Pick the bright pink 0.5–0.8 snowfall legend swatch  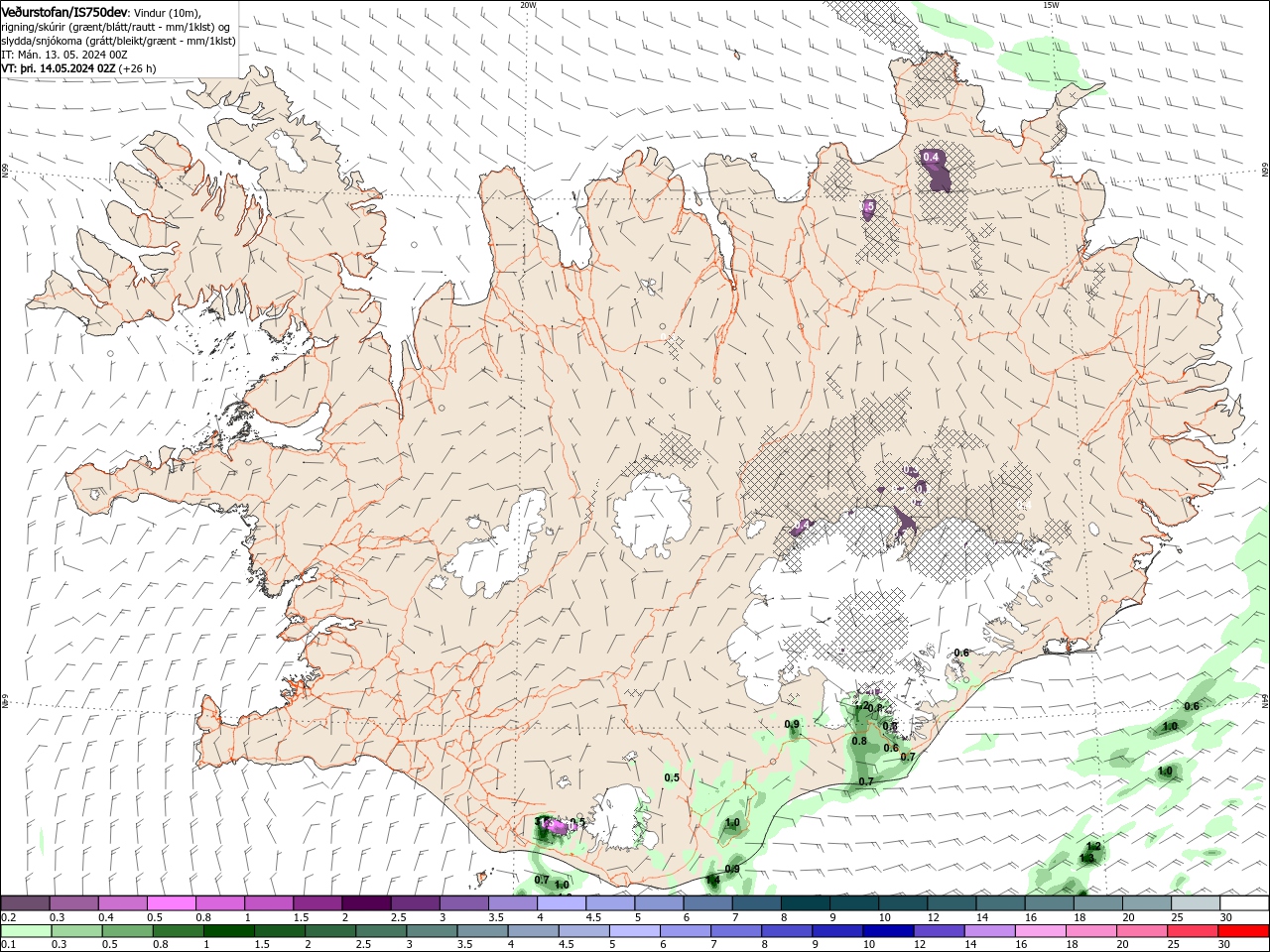[171, 903]
